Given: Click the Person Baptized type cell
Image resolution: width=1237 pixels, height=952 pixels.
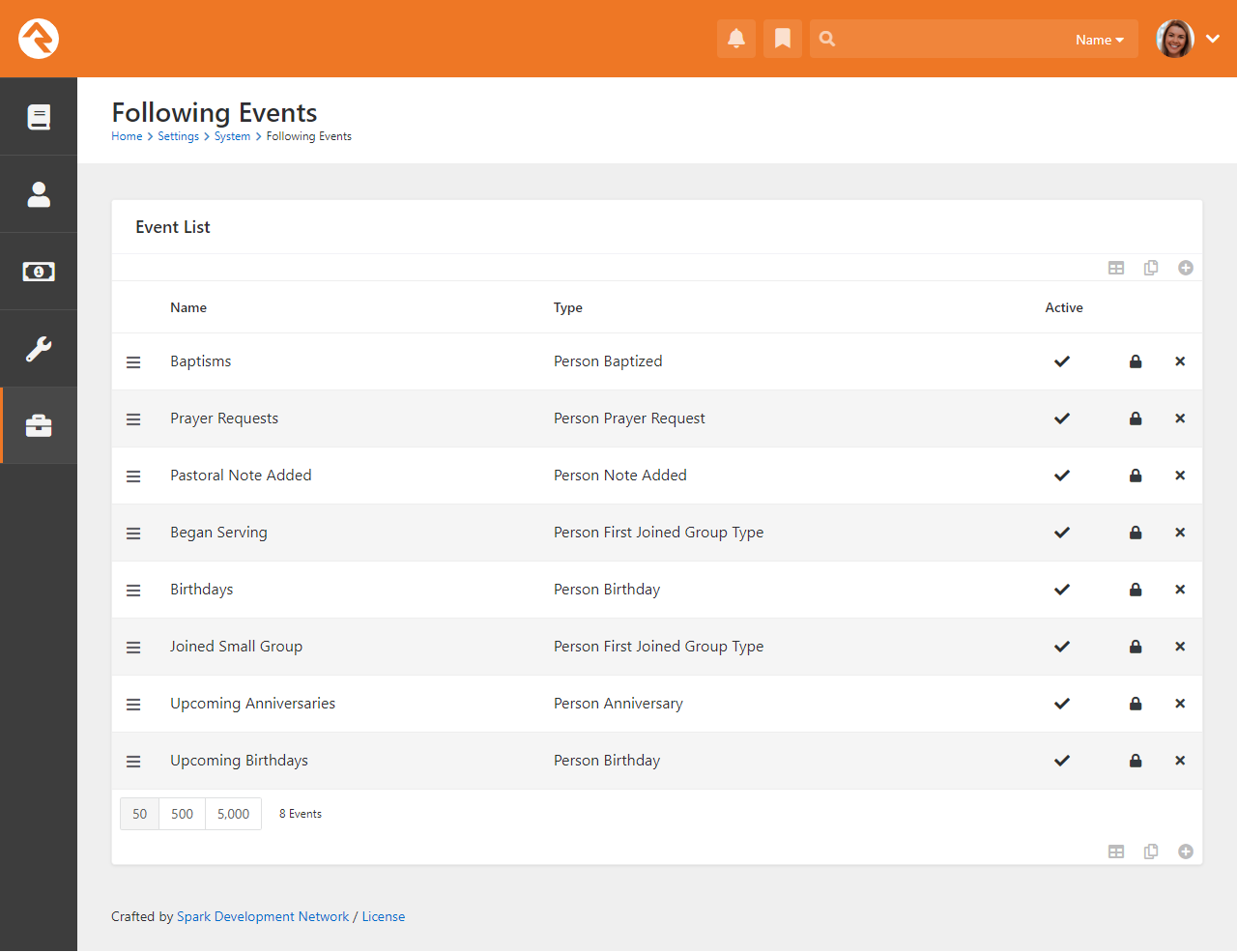Looking at the screenshot, I should click(x=608, y=361).
